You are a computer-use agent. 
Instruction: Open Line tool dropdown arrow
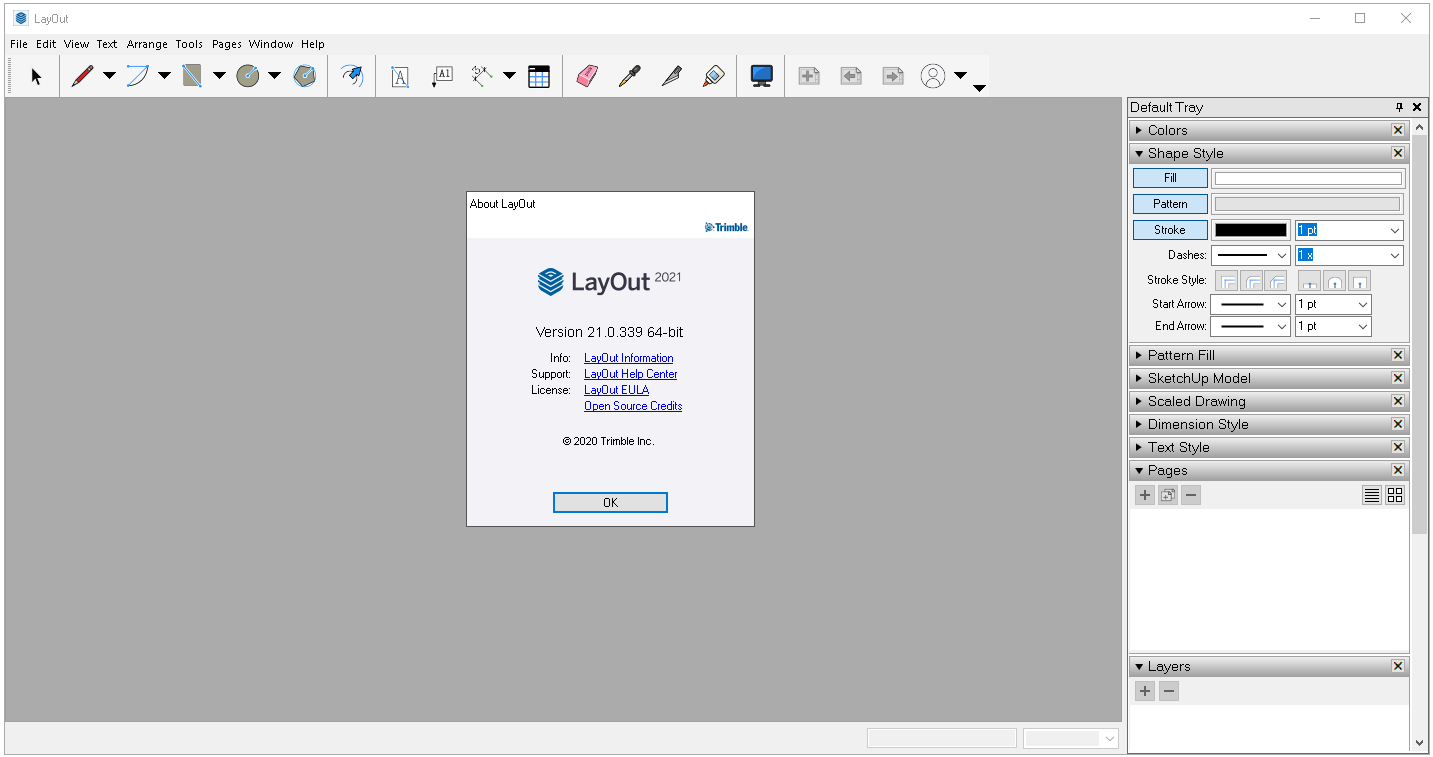pos(109,76)
